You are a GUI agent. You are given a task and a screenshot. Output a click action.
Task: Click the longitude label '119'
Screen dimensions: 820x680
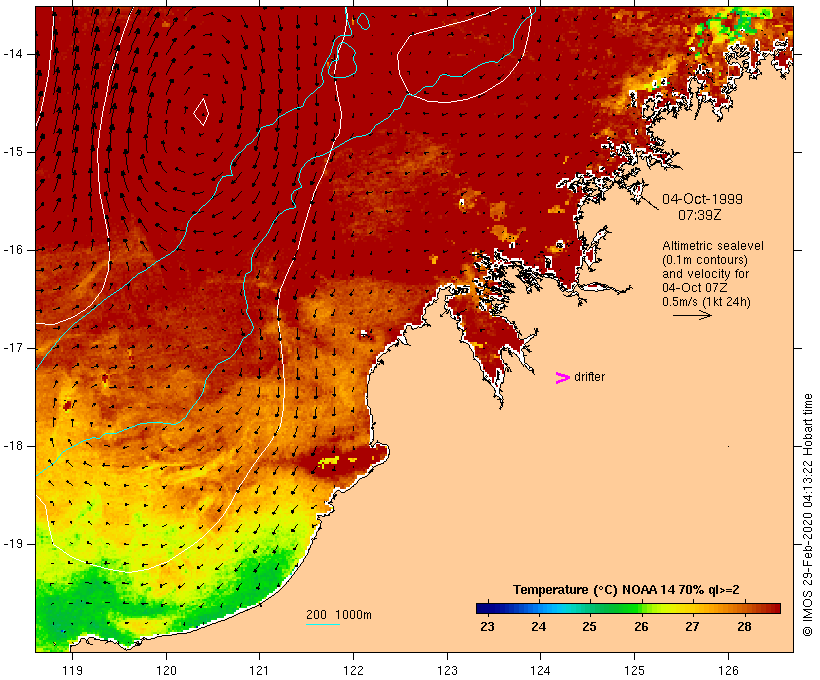tap(72, 670)
